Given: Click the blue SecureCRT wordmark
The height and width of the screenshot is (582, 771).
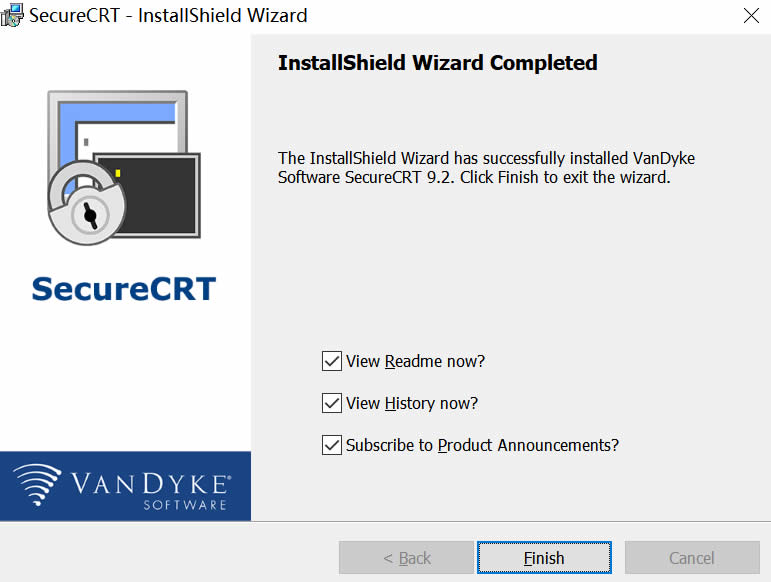Looking at the screenshot, I should pyautogui.click(x=124, y=289).
